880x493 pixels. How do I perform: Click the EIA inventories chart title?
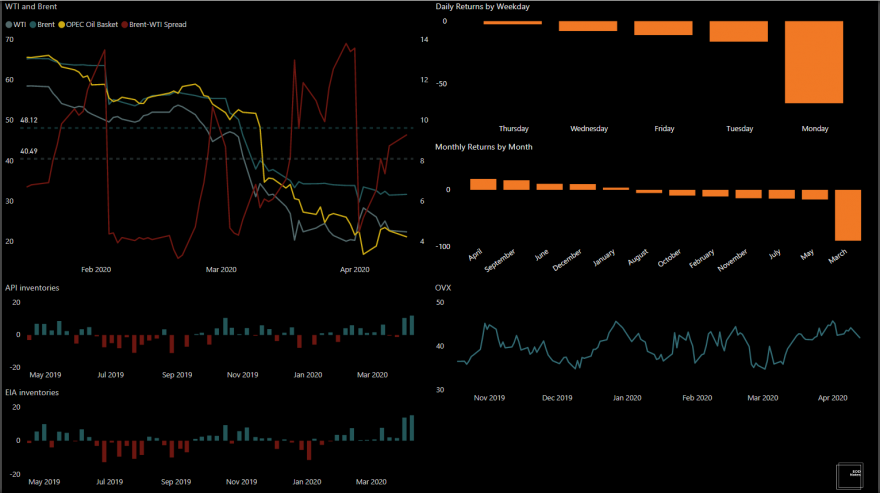pyautogui.click(x=32, y=392)
